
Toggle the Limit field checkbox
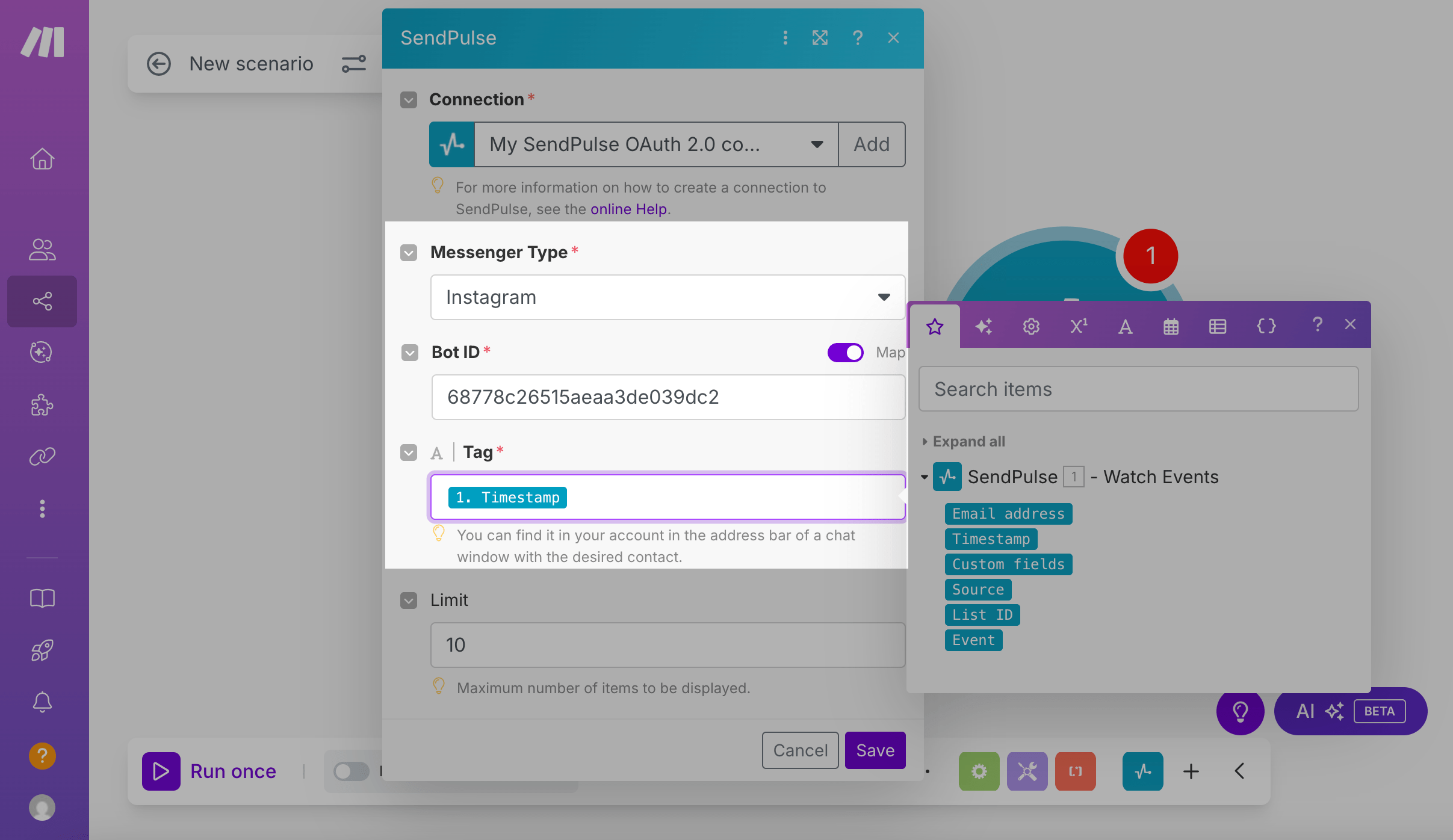pyautogui.click(x=409, y=600)
